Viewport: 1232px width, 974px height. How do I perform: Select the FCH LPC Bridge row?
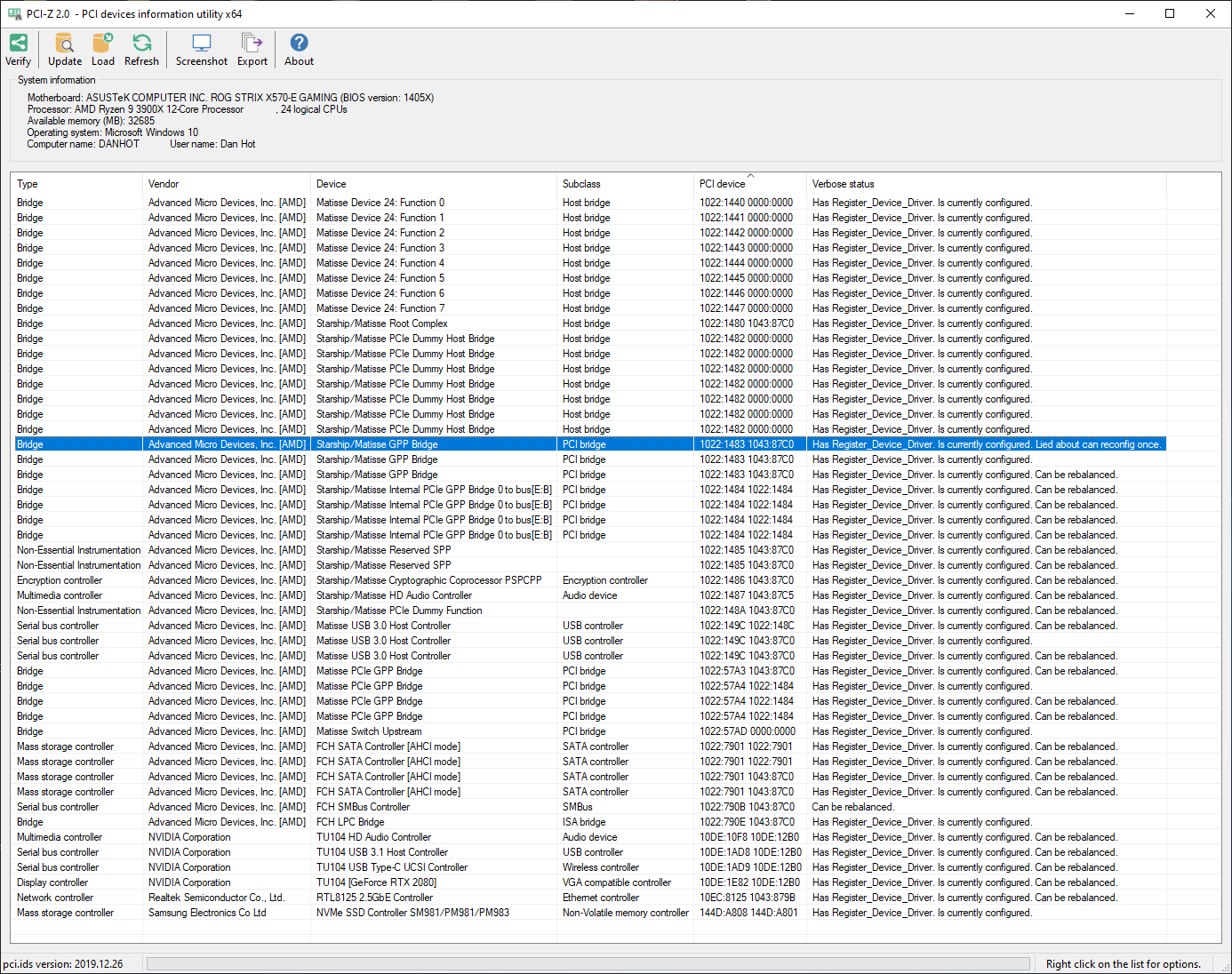590,822
